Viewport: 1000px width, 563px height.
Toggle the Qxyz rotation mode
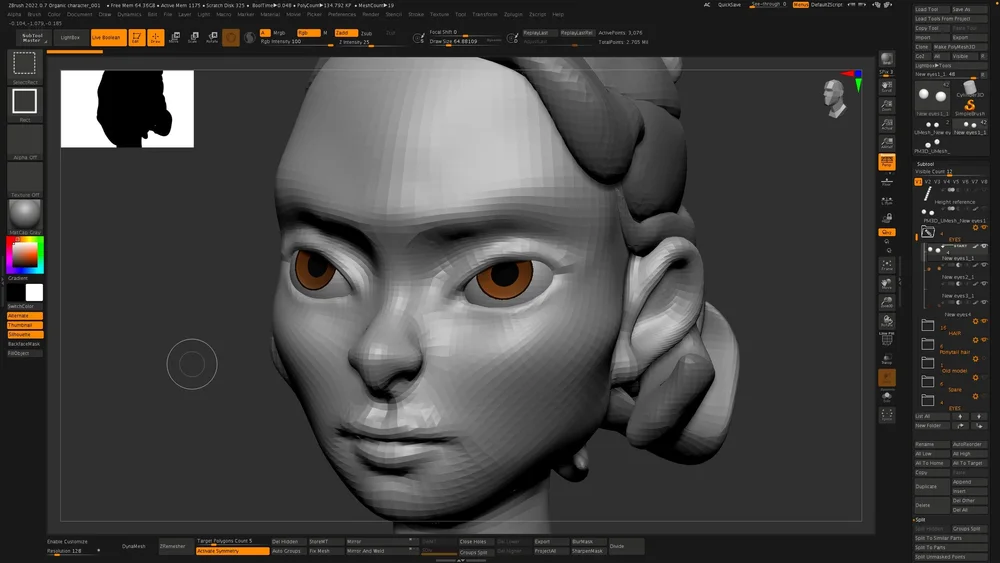click(886, 232)
